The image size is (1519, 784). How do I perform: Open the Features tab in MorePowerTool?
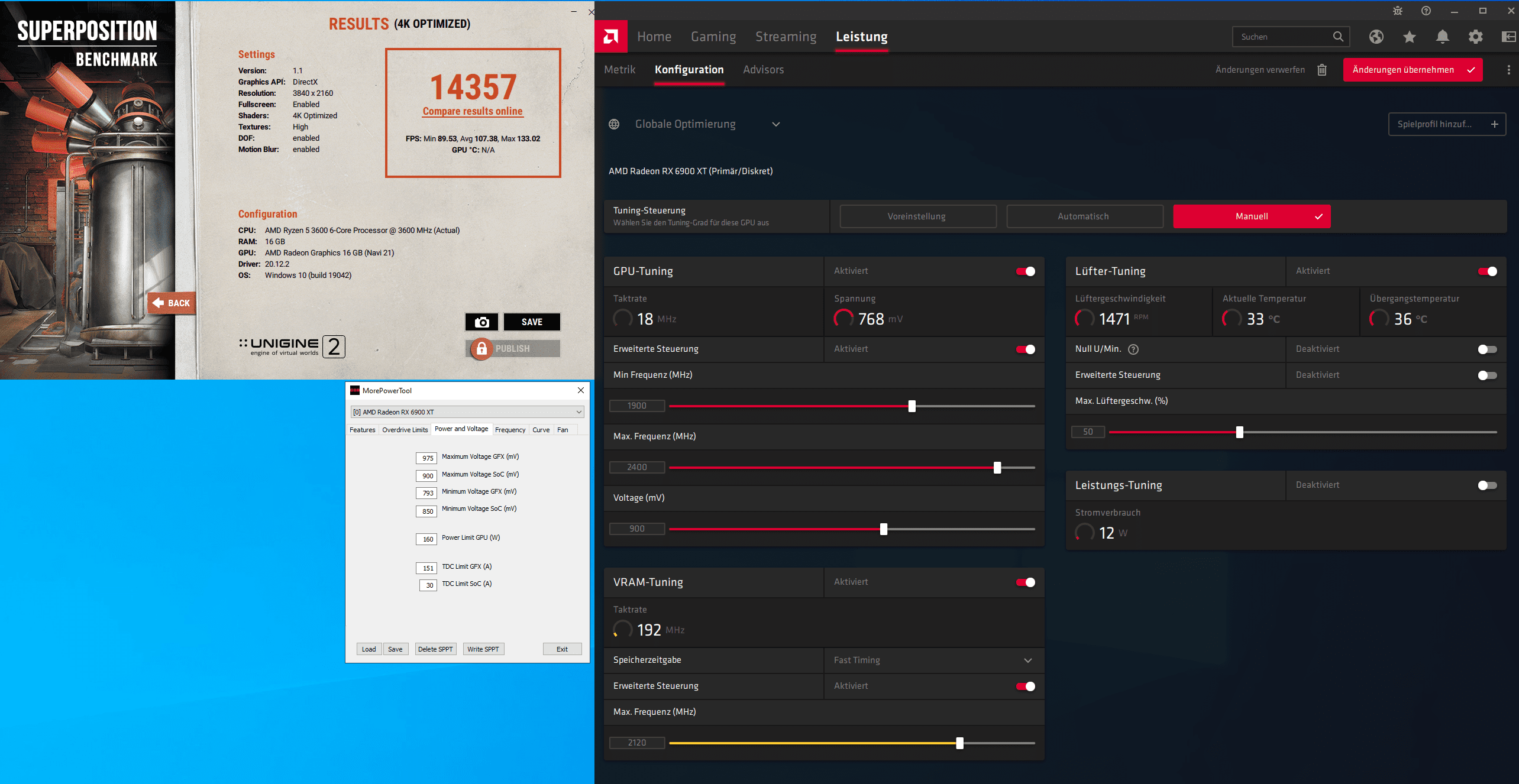(x=362, y=430)
